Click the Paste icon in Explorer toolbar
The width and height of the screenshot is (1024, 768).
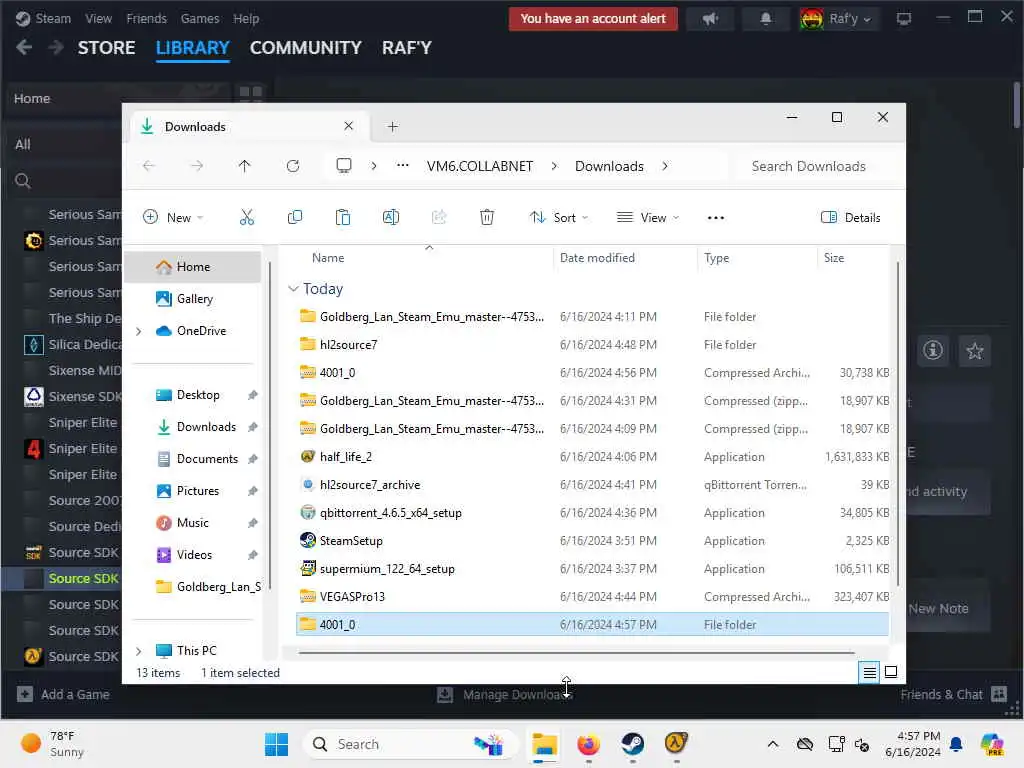(x=342, y=217)
